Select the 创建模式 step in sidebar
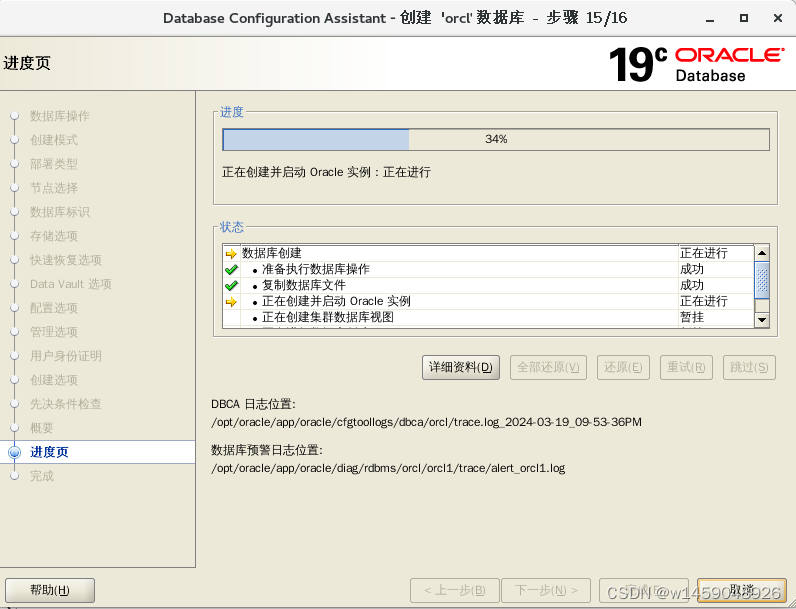This screenshot has height=609, width=796. pos(54,140)
